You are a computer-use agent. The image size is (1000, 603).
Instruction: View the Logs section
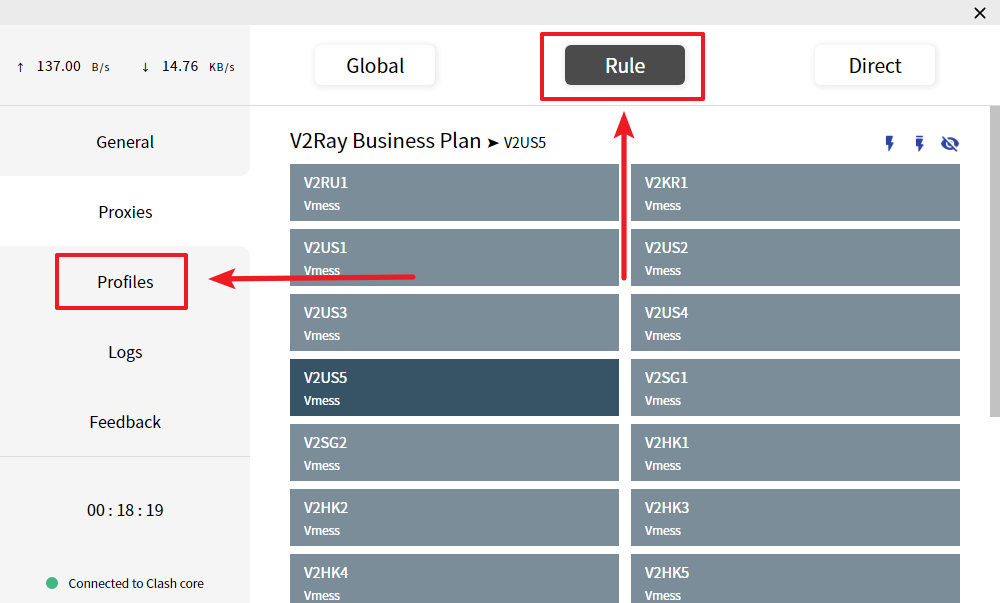click(x=125, y=352)
